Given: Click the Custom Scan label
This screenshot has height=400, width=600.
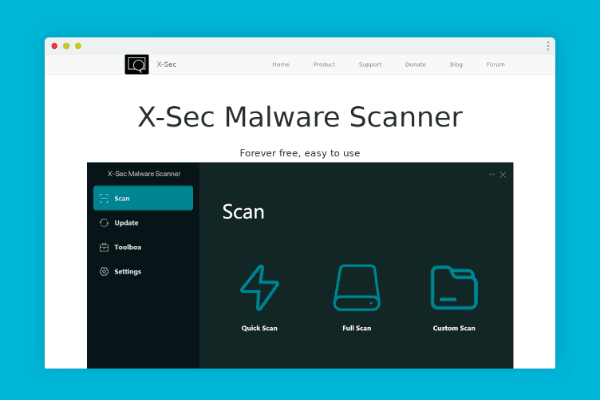Looking at the screenshot, I should [454, 328].
